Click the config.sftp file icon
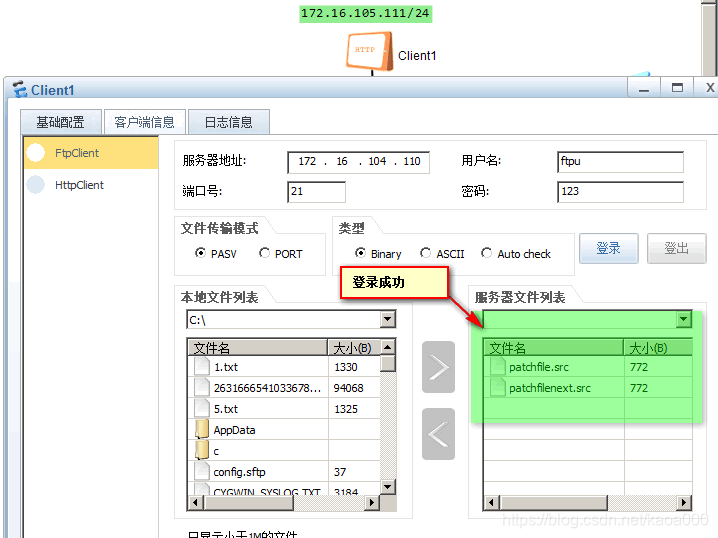 click(201, 472)
